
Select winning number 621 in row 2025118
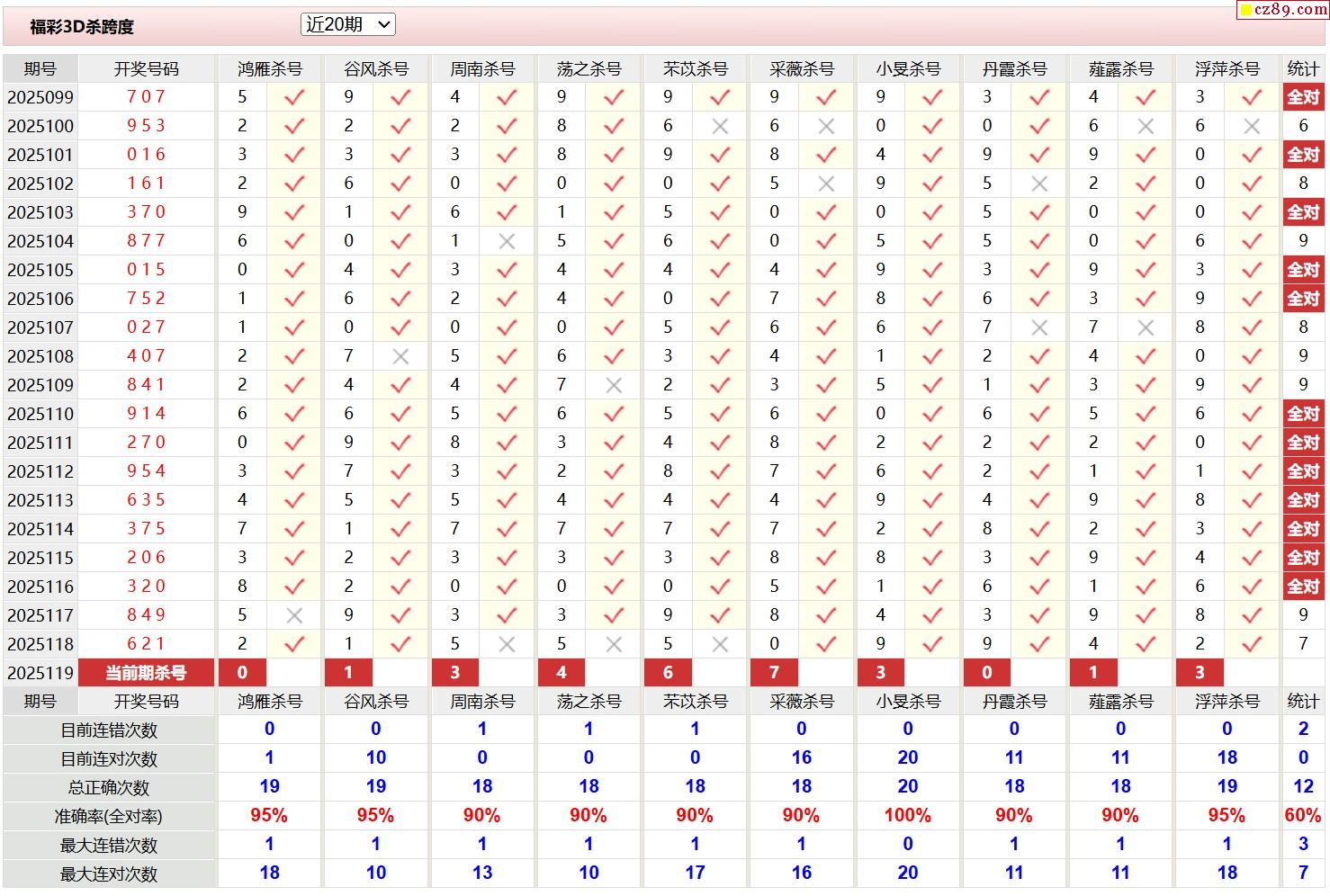pos(147,643)
